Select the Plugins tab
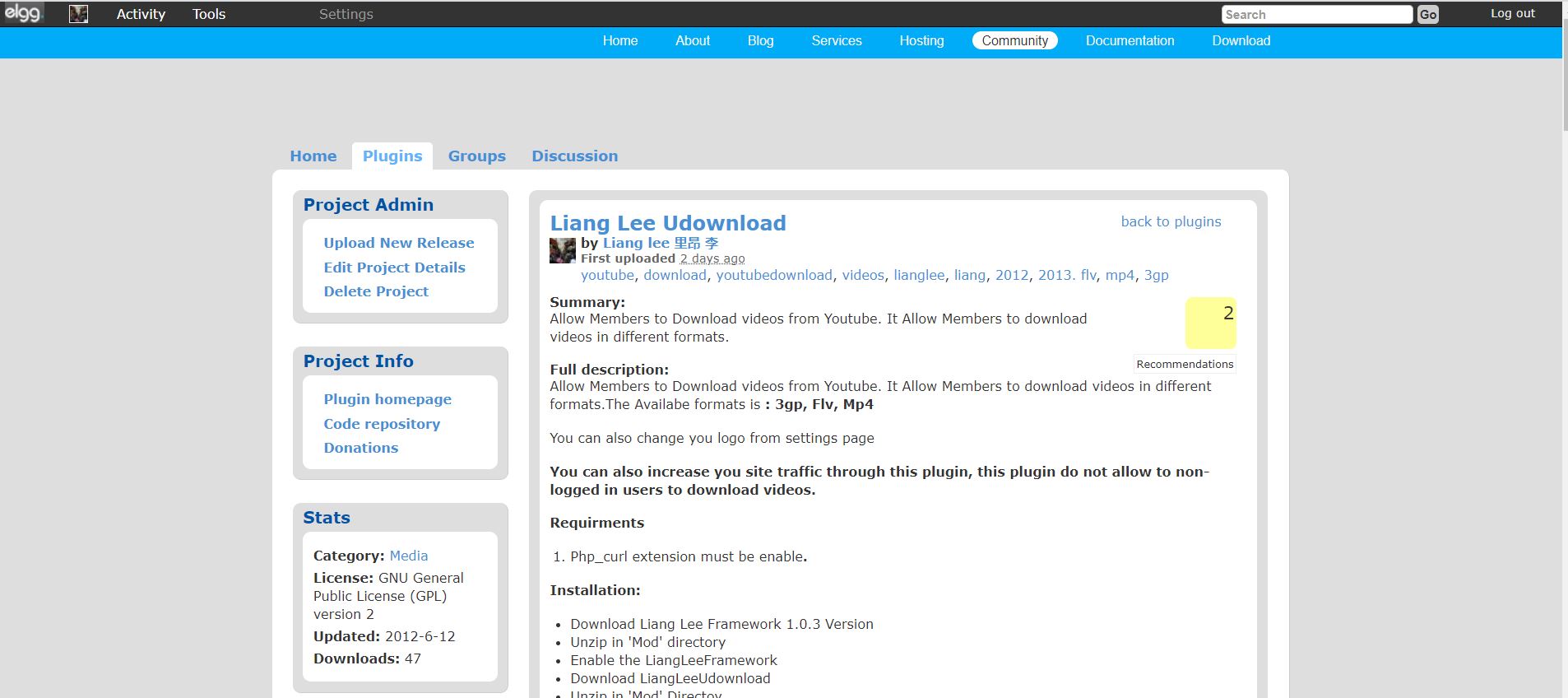The width and height of the screenshot is (1568, 698). click(392, 156)
